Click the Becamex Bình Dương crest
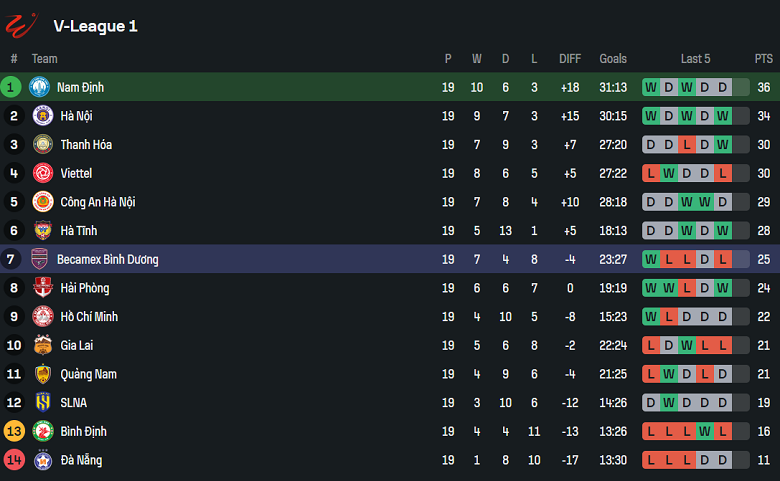The width and height of the screenshot is (780, 481). (x=39, y=260)
